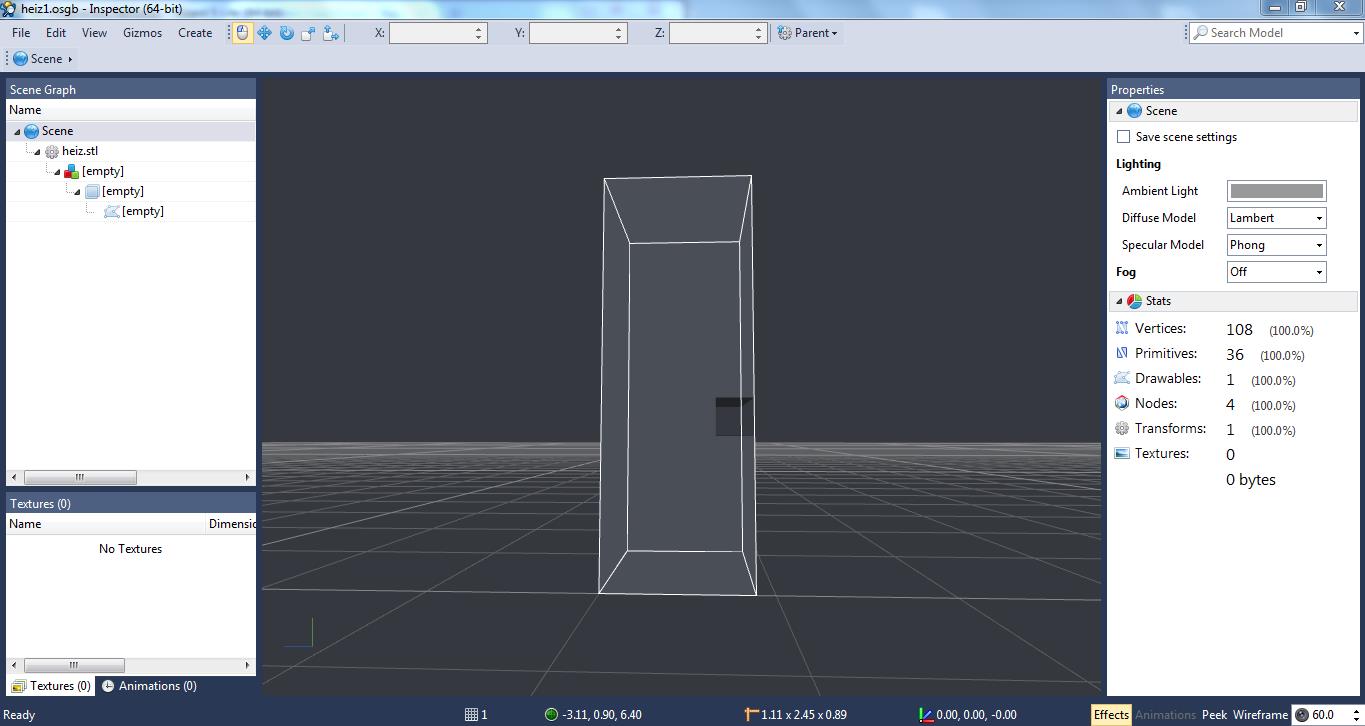Open the Diffuse Model dropdown
This screenshot has height=726, width=1365.
[1276, 218]
